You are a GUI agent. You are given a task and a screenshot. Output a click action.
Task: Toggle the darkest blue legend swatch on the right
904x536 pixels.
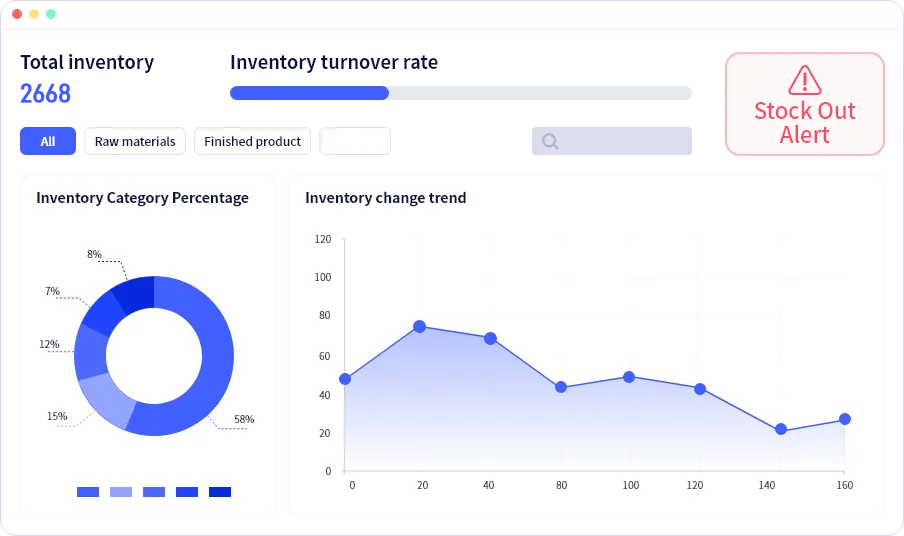pyautogui.click(x=220, y=492)
